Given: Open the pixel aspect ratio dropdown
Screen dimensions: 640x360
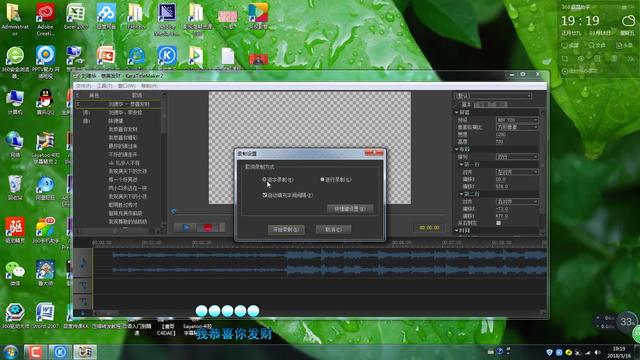Looking at the screenshot, I should click(x=517, y=127).
